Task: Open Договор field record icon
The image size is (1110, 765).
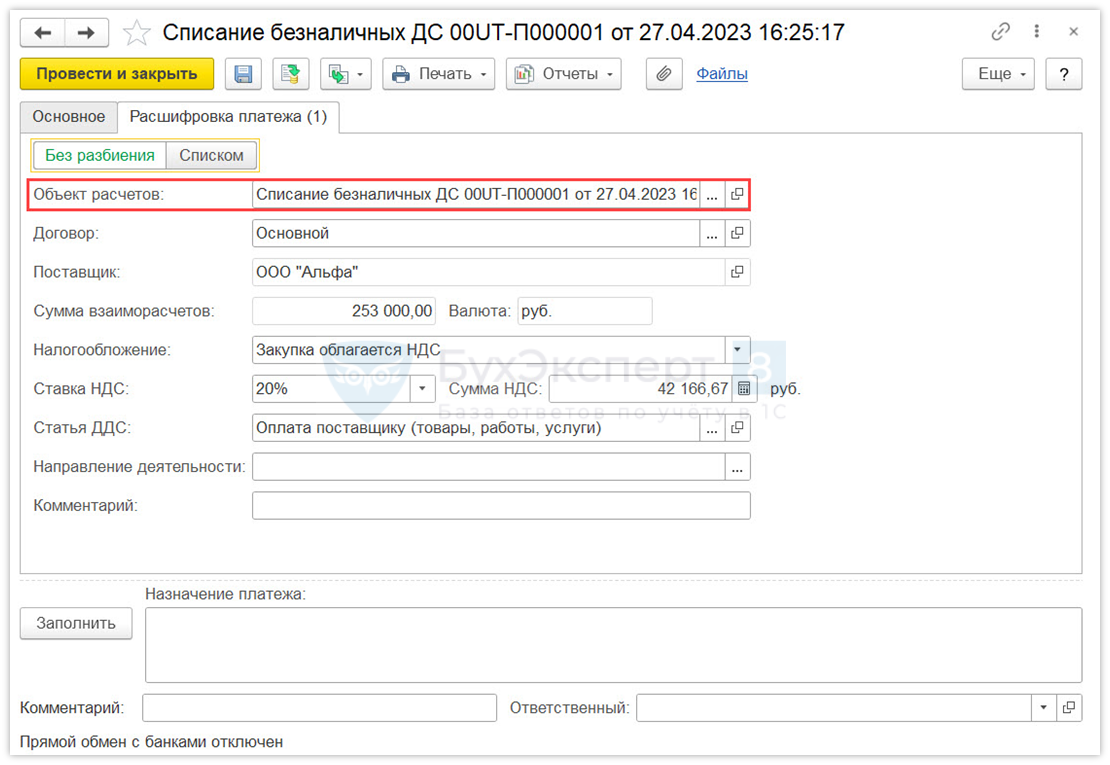Action: 738,233
